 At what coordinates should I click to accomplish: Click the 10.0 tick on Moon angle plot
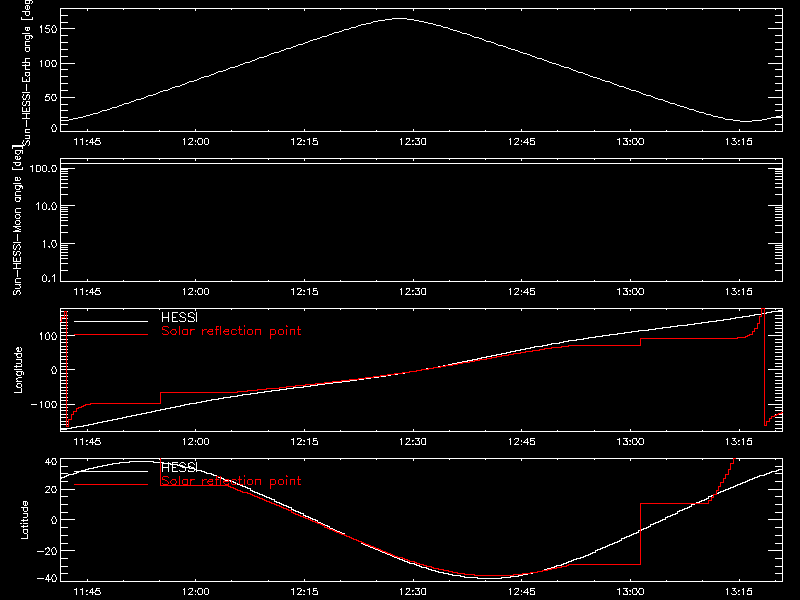[x=46, y=206]
